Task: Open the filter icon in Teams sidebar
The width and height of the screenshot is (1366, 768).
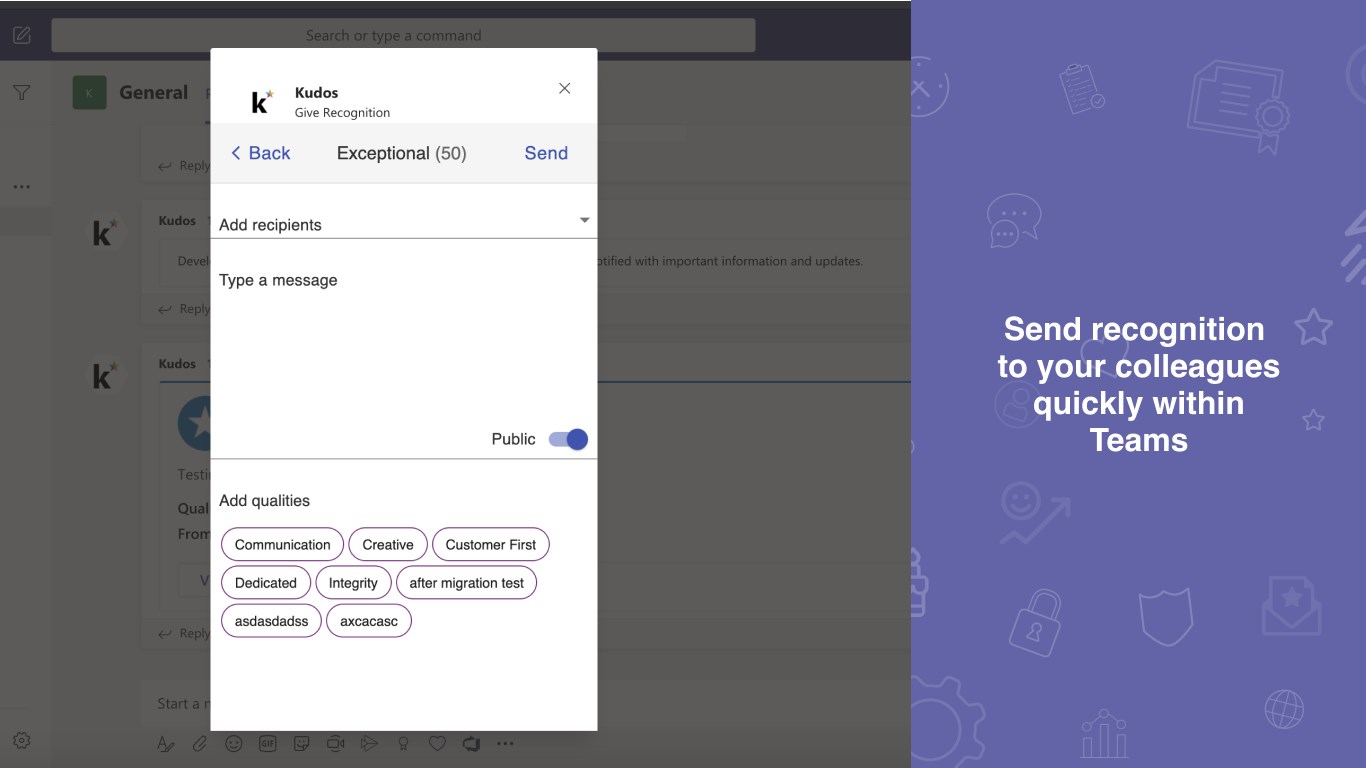Action: pos(21,93)
